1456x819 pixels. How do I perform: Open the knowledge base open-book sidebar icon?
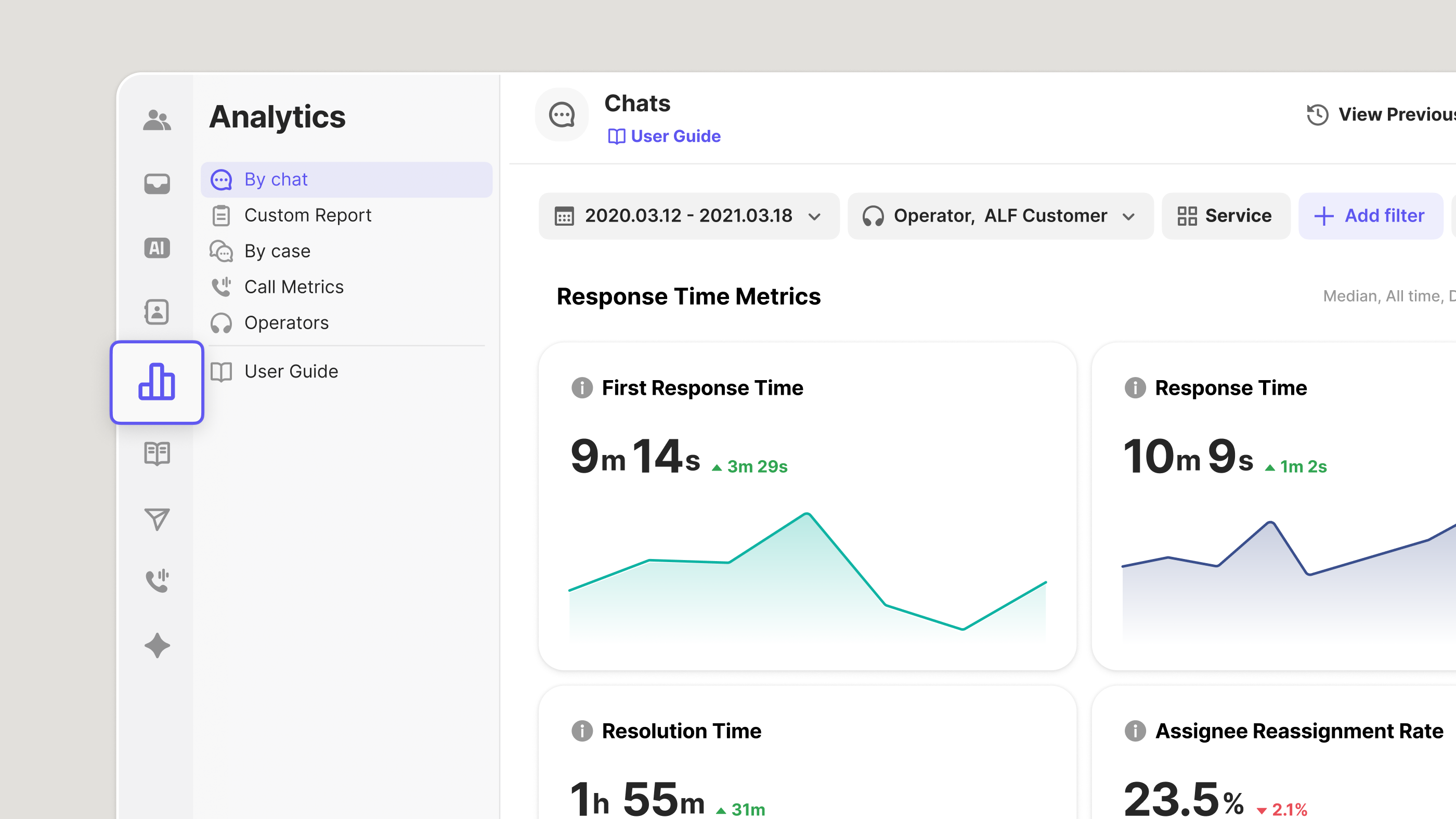(x=157, y=453)
